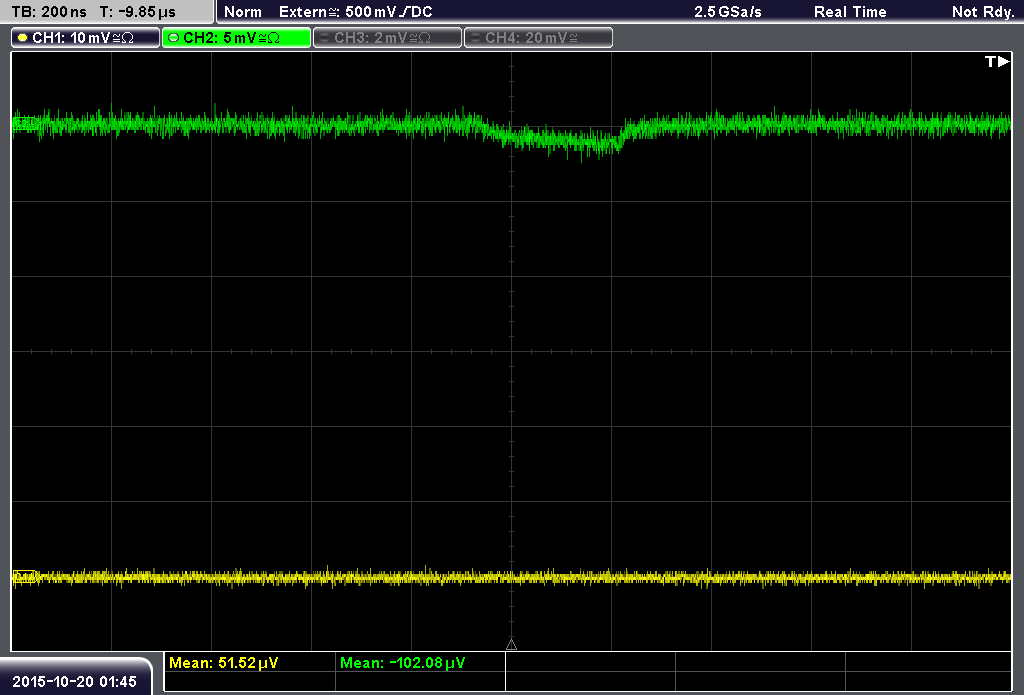Select the yellow Mean 51.52 µV measurement

pos(223,663)
